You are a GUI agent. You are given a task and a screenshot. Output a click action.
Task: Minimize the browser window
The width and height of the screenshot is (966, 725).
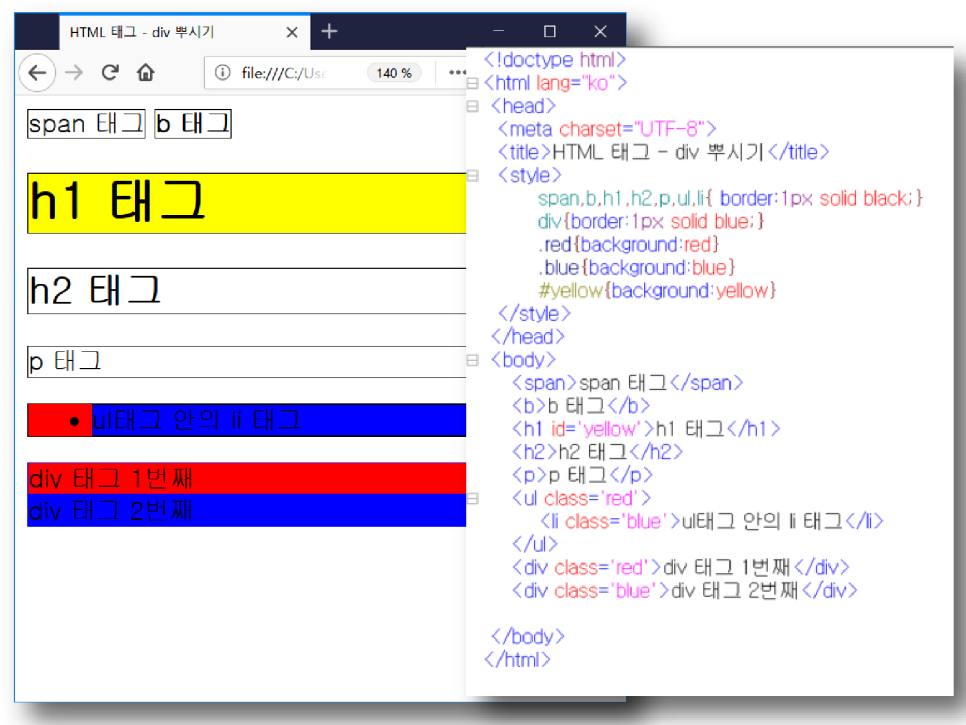point(498,31)
